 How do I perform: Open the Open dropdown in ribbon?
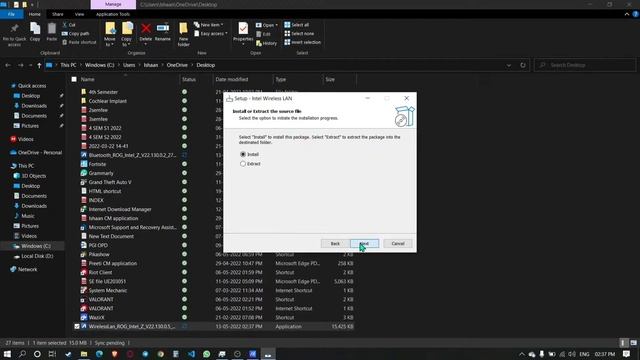click(x=267, y=25)
